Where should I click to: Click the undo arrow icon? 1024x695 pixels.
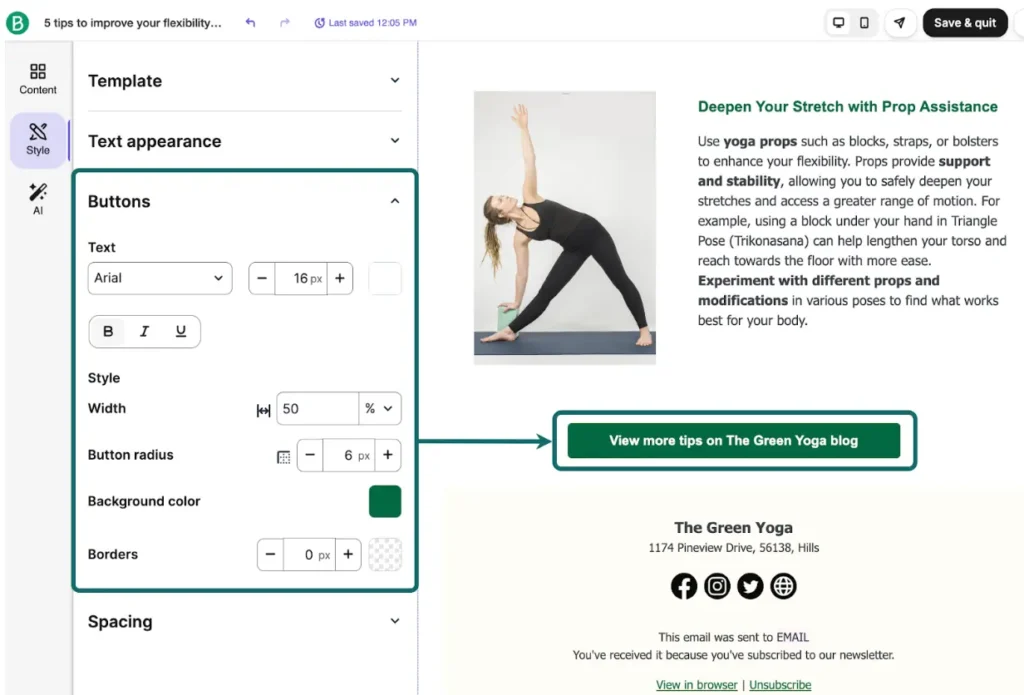click(x=250, y=22)
